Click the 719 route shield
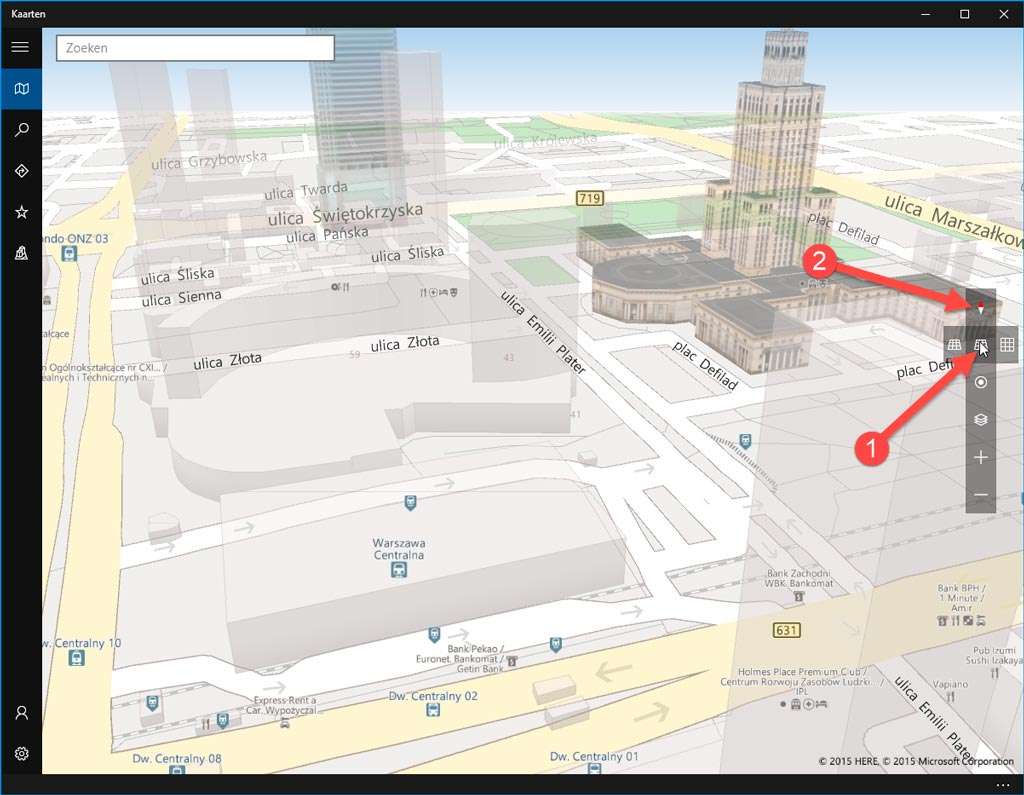The height and width of the screenshot is (795, 1024). 590,197
